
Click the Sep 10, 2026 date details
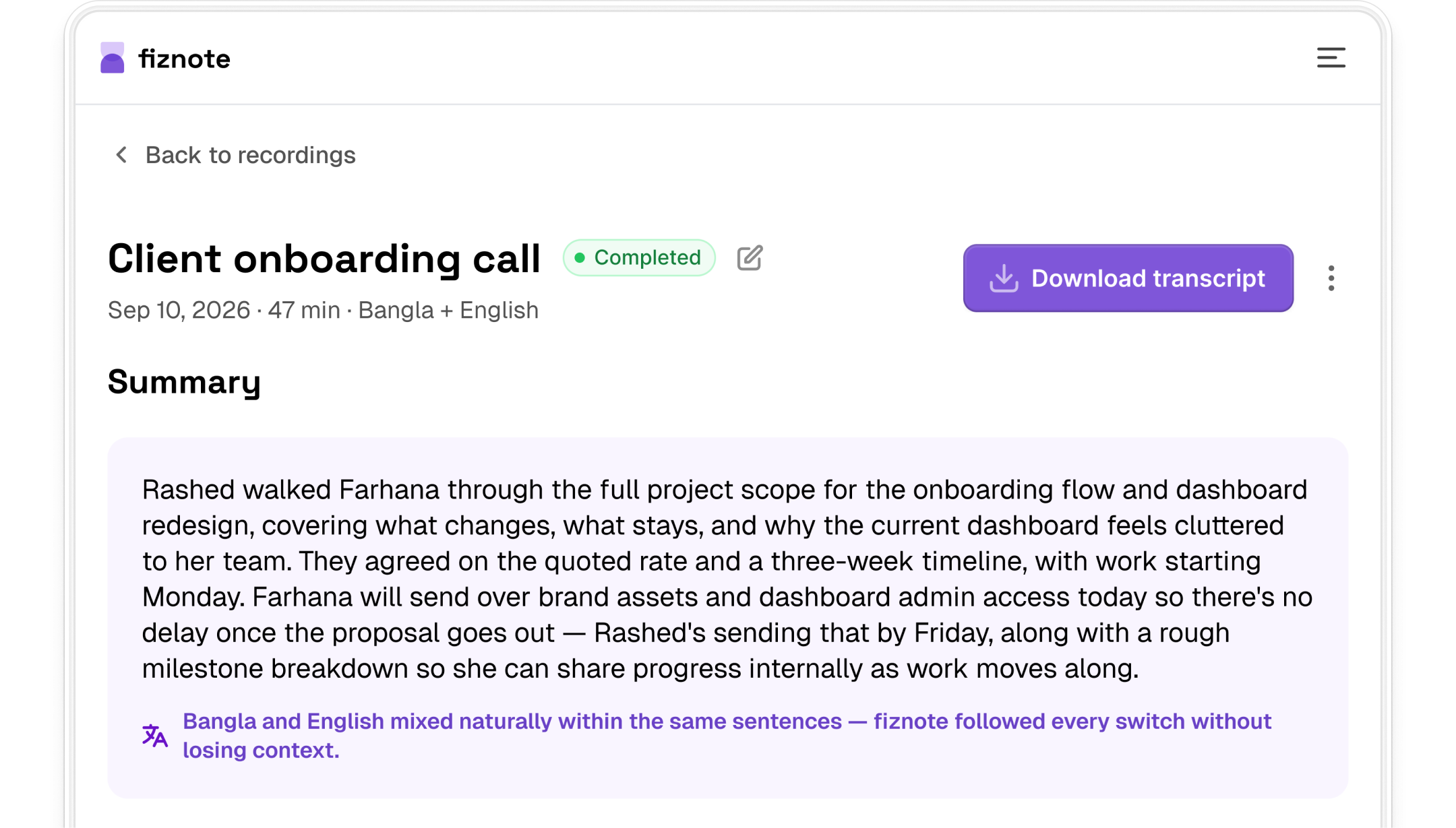point(323,311)
